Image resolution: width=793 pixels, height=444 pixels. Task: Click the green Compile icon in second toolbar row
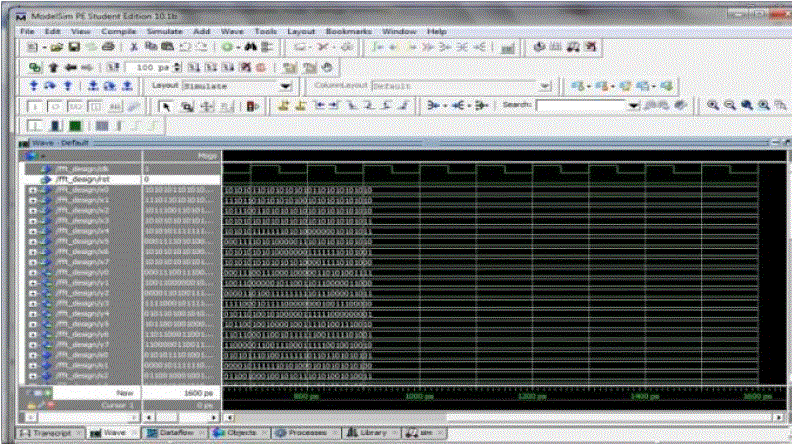coord(33,67)
